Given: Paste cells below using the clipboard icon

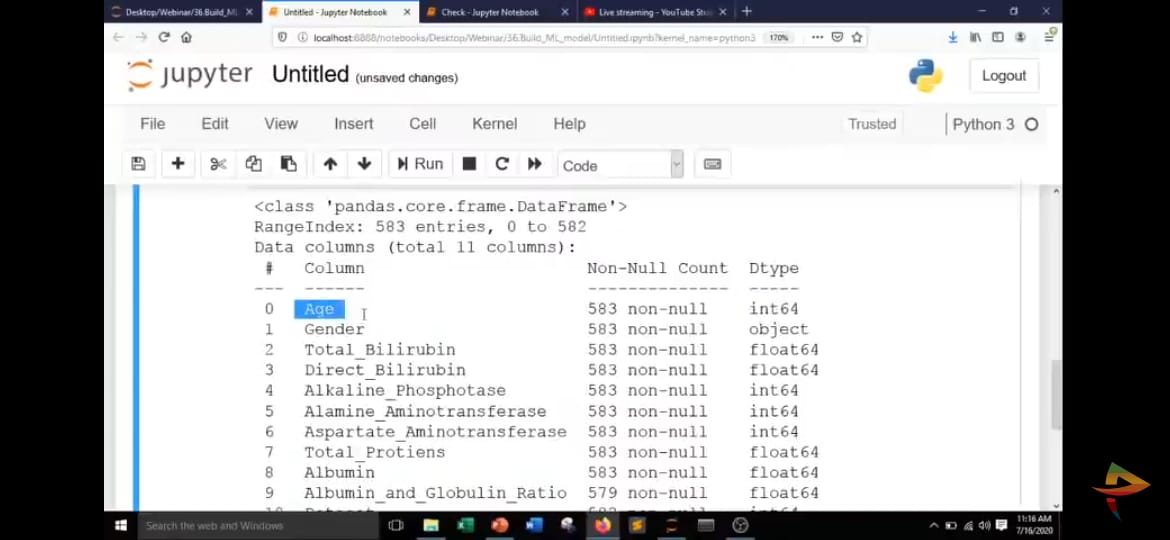Looking at the screenshot, I should 288,164.
